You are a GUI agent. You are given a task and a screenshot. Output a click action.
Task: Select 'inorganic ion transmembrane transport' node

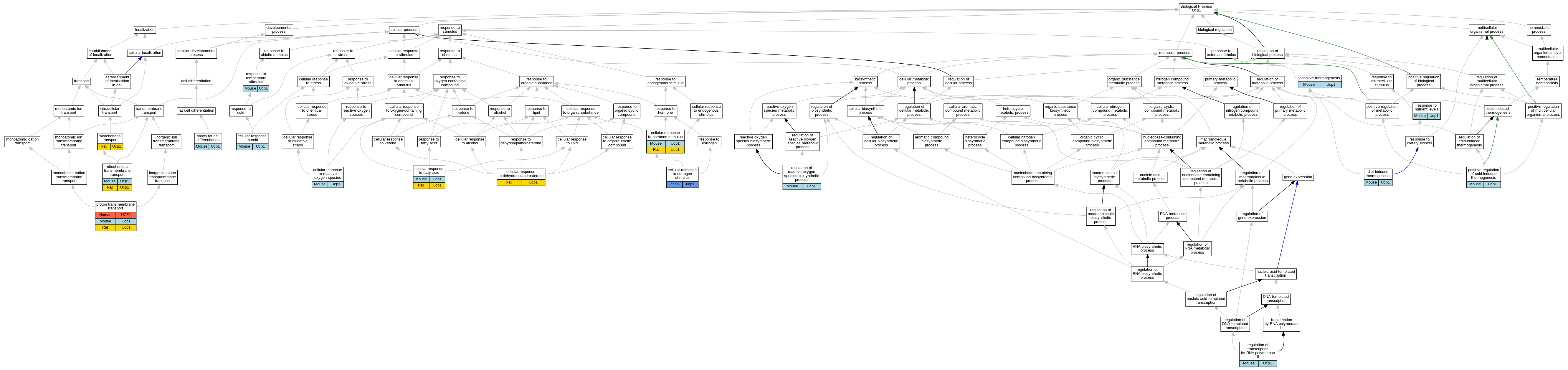166,141
